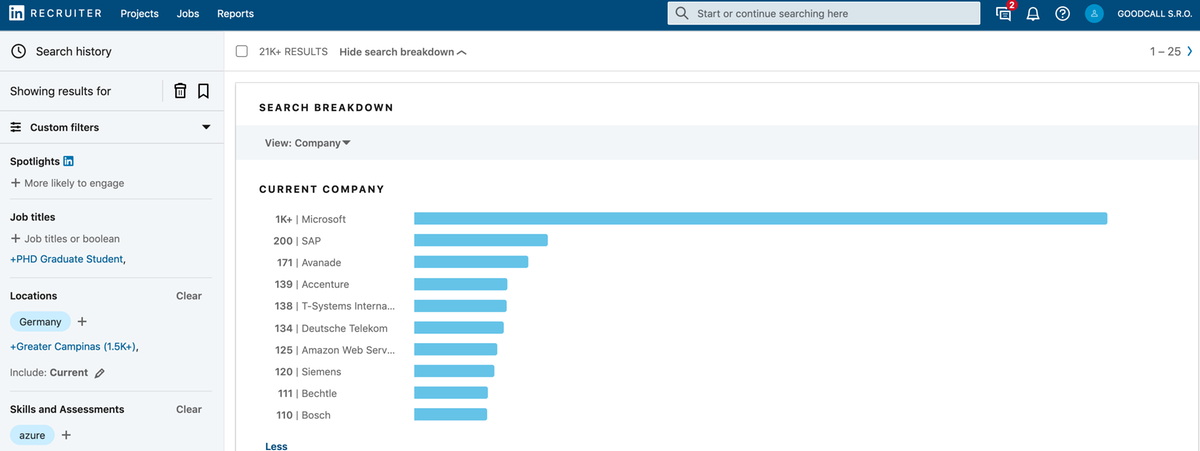
Task: Select the Accenture company row label
Action: click(325, 284)
